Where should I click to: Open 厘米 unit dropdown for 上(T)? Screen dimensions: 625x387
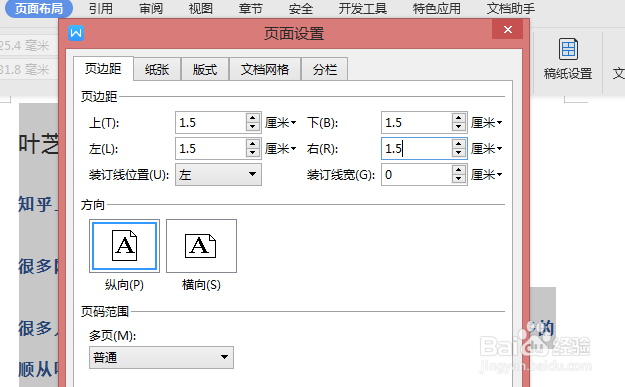click(x=281, y=122)
